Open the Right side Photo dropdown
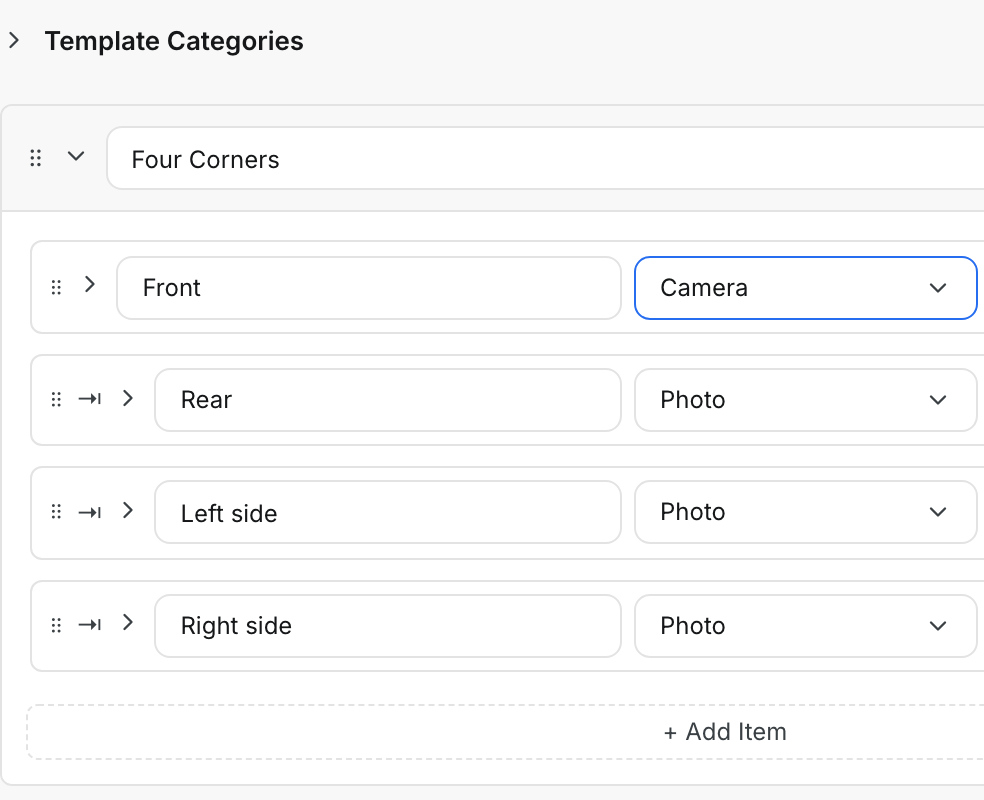This screenshot has height=800, width=984. point(806,626)
